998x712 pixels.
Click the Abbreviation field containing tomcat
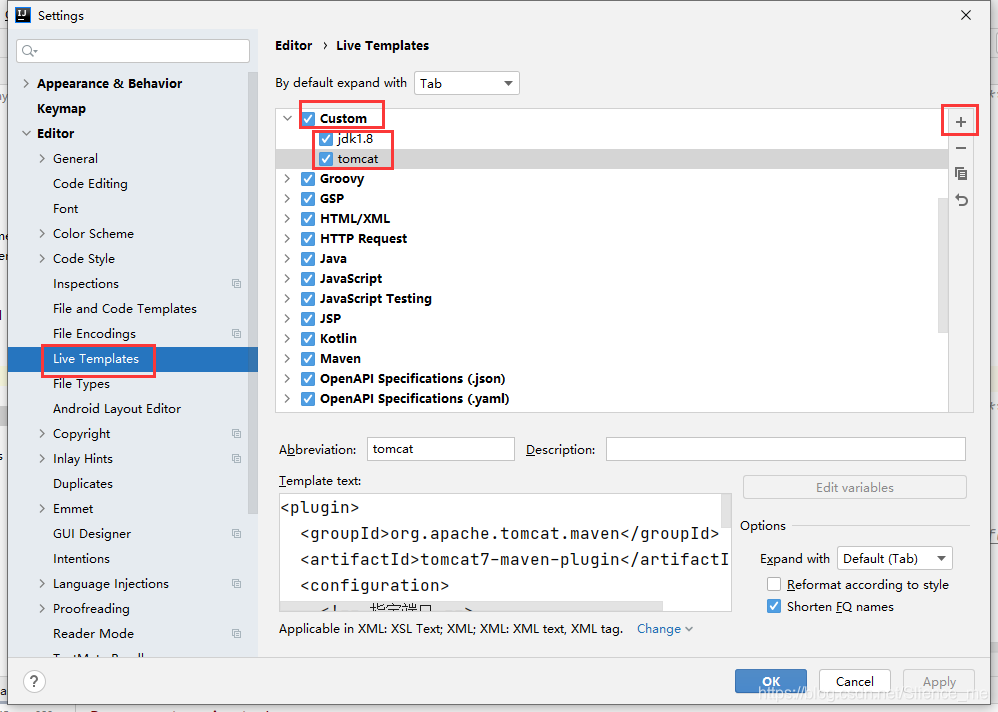click(x=440, y=449)
